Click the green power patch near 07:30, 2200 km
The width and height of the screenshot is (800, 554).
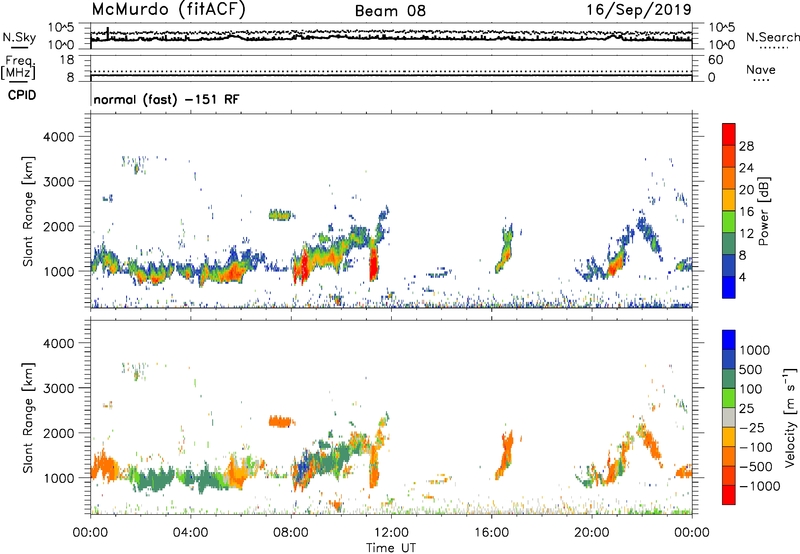(280, 215)
